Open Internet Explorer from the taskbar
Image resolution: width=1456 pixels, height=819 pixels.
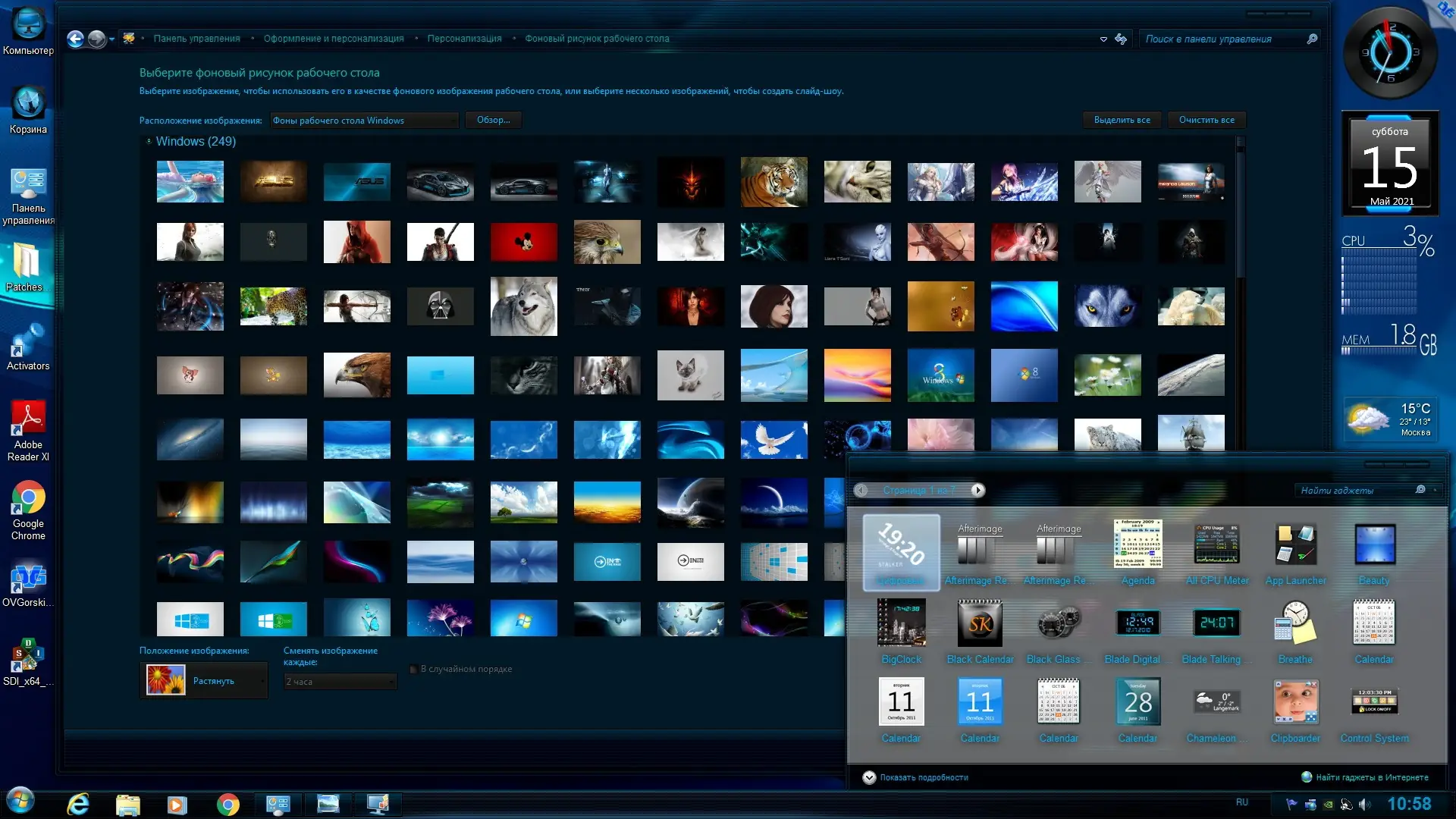[78, 804]
